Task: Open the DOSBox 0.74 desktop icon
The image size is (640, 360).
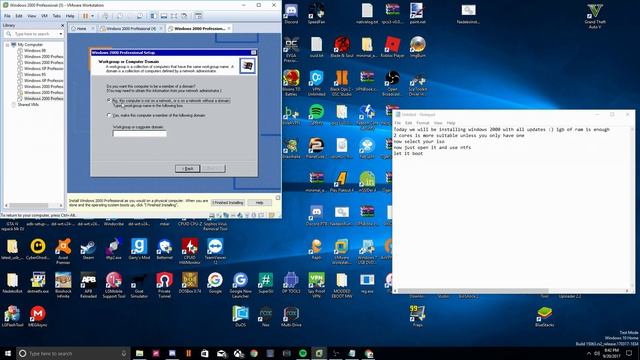Action: point(189,282)
